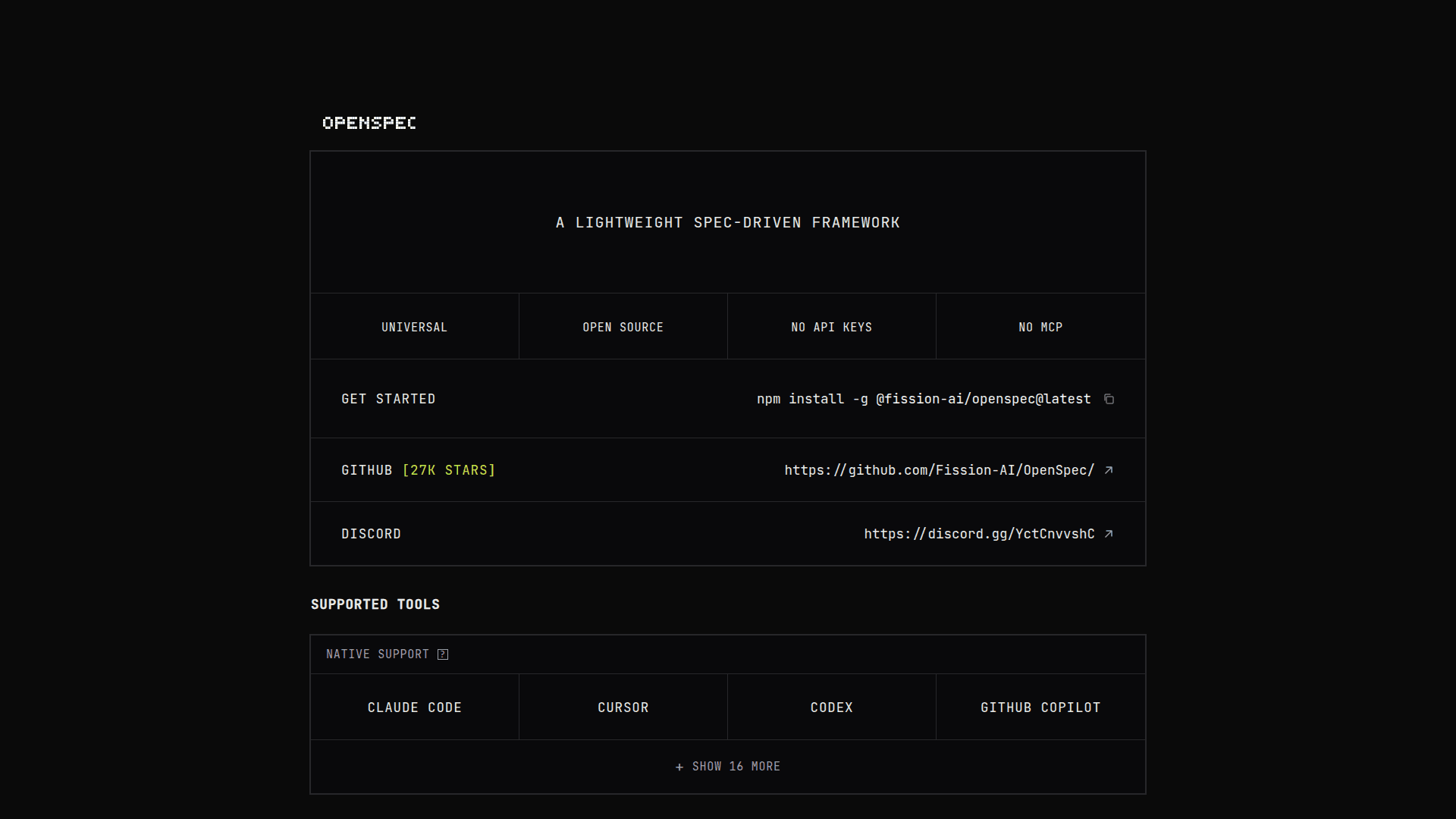
Task: Click the copy icon beside npm command
Action: point(1109,399)
